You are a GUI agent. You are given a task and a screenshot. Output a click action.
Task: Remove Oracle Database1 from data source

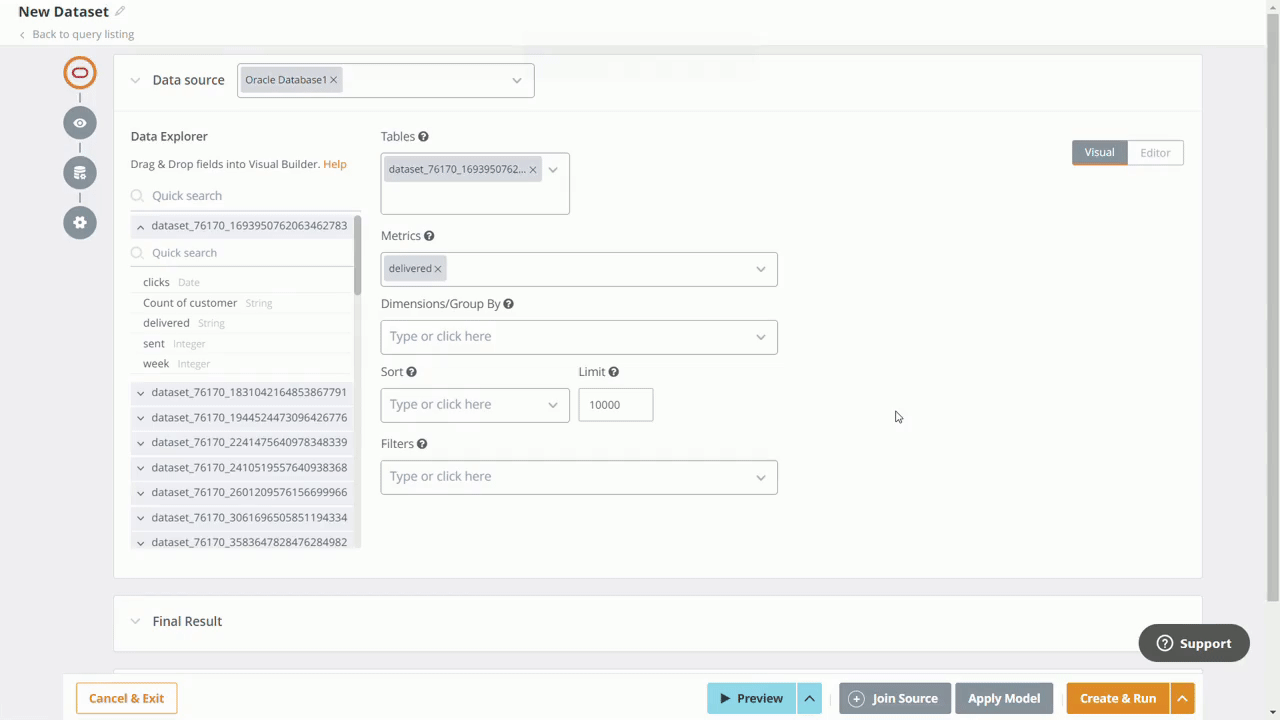click(x=334, y=80)
